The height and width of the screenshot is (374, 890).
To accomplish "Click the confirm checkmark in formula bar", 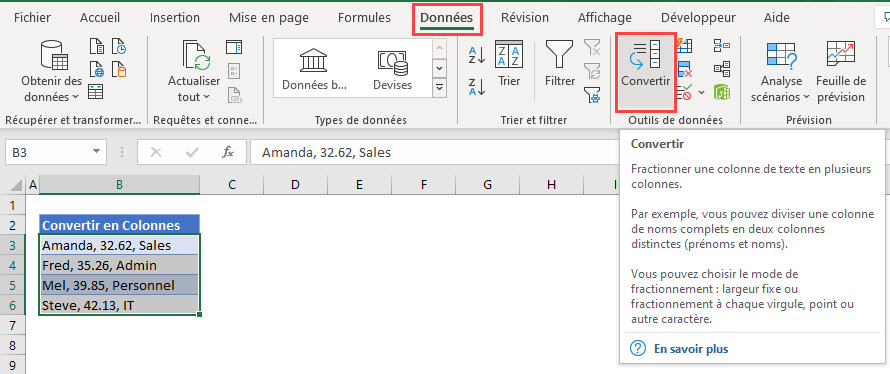I will [x=192, y=152].
